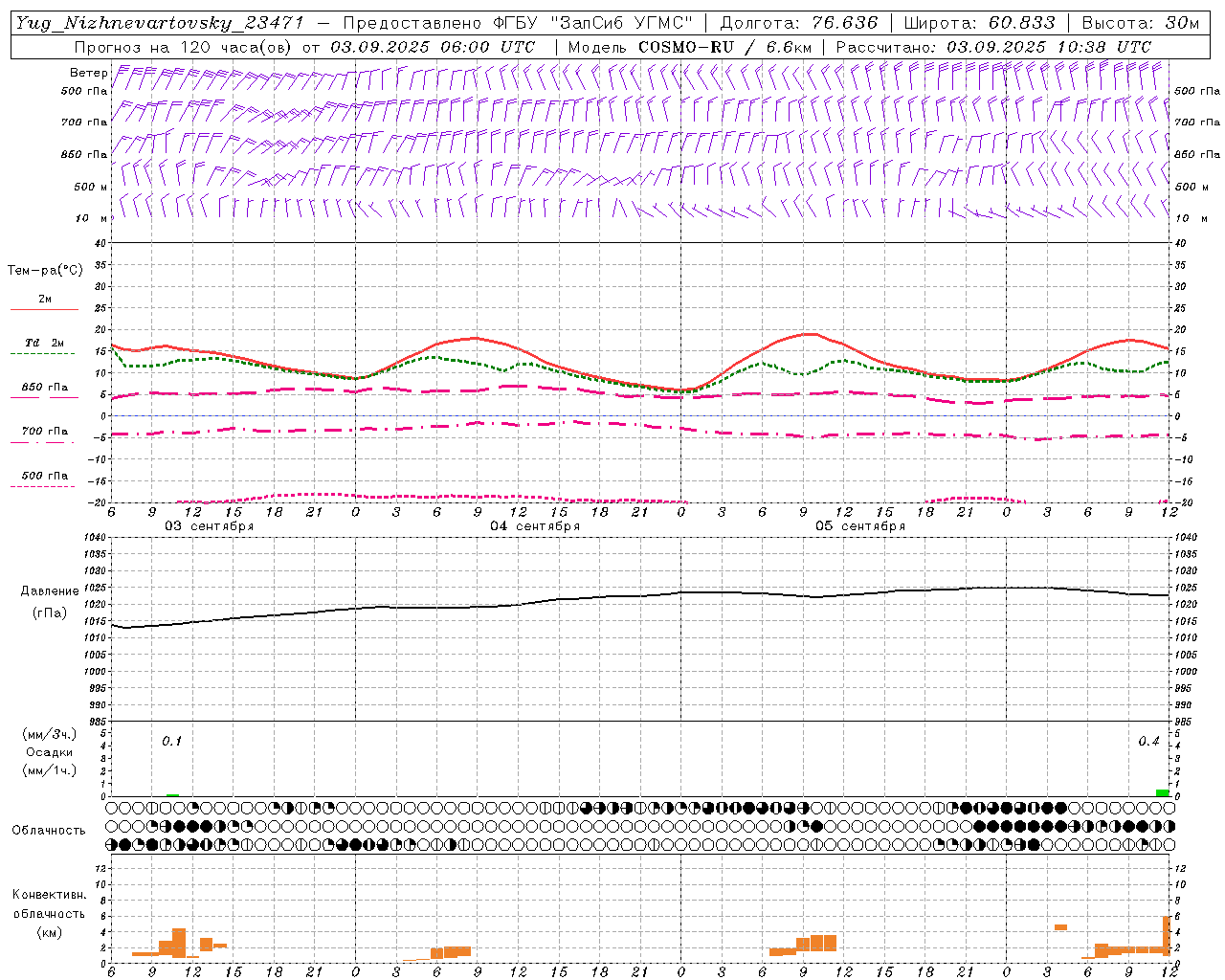Click the Конвективн. convective cloud label

click(x=50, y=895)
